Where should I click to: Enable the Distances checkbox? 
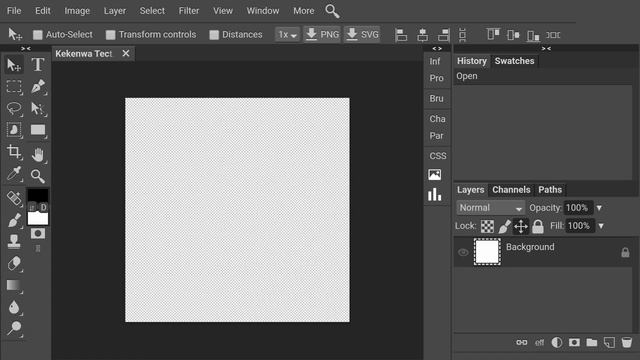pos(214,35)
